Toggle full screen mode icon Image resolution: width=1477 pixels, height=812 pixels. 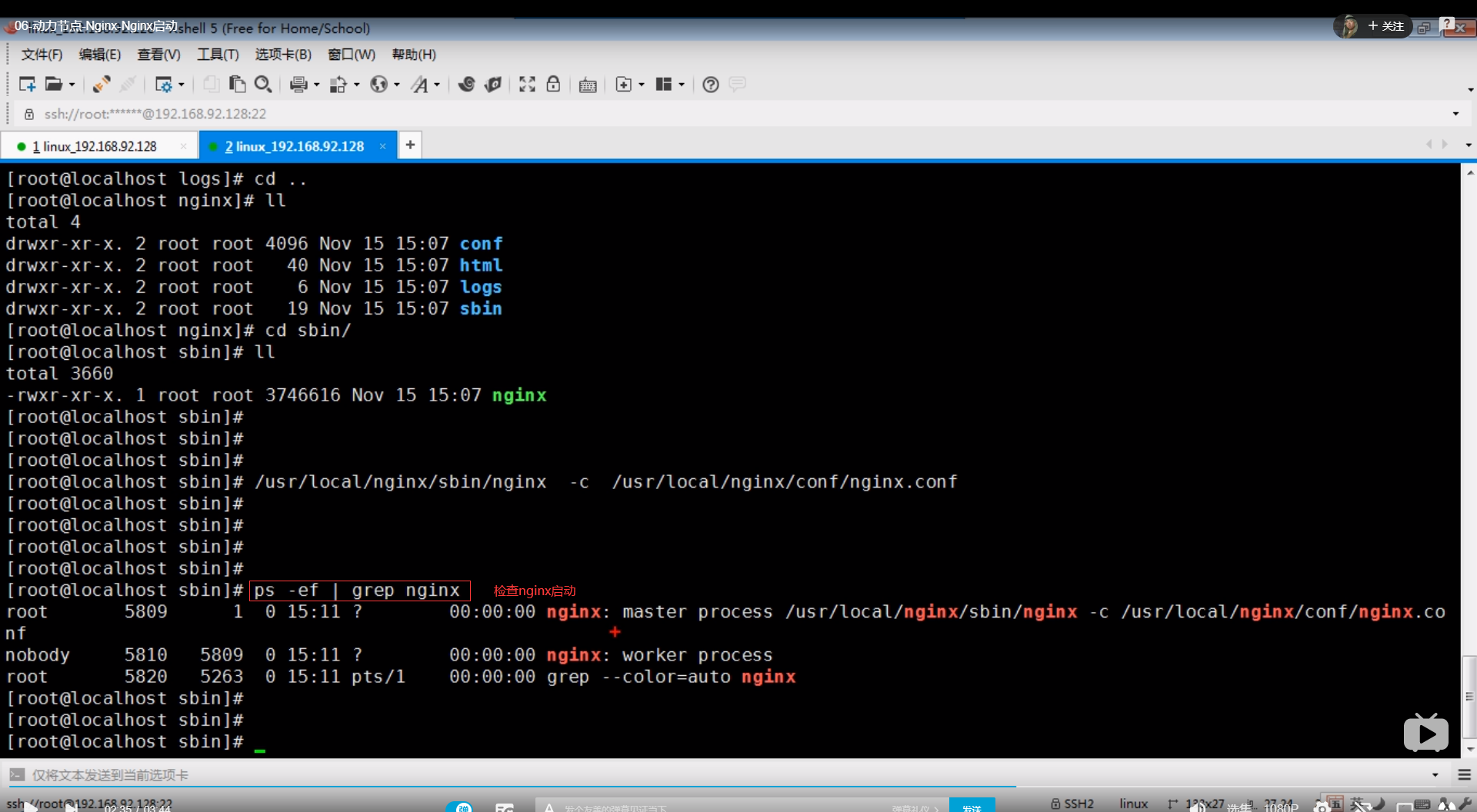(x=527, y=85)
